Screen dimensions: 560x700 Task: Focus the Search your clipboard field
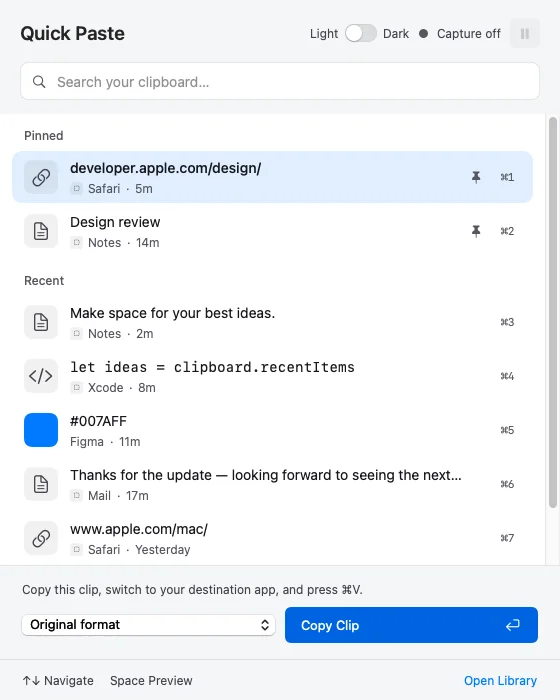pyautogui.click(x=280, y=81)
